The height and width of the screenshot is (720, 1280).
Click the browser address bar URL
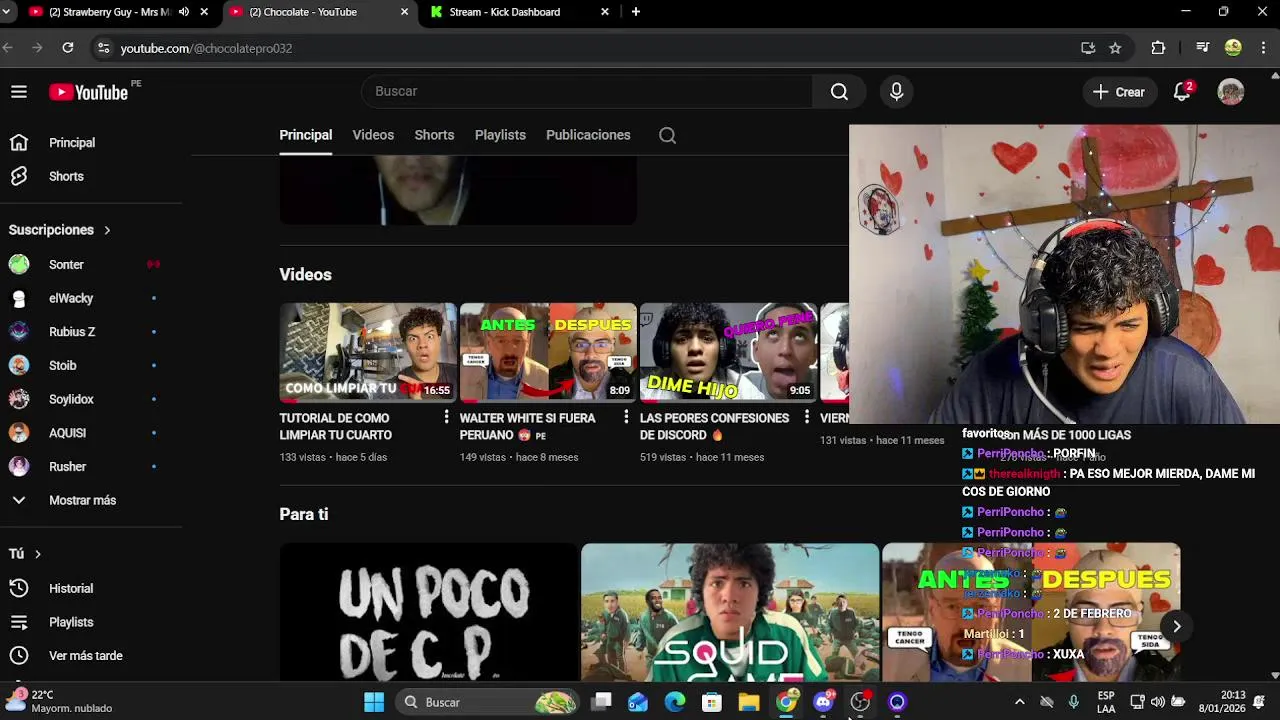206,48
